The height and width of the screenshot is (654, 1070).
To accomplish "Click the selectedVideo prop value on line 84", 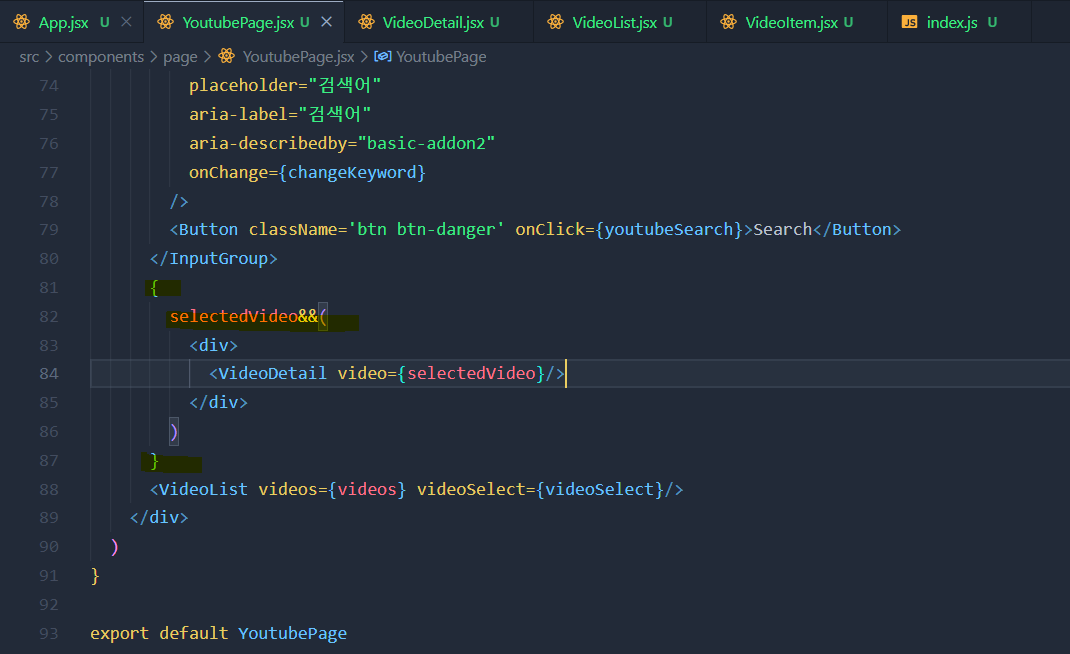I will coord(471,373).
